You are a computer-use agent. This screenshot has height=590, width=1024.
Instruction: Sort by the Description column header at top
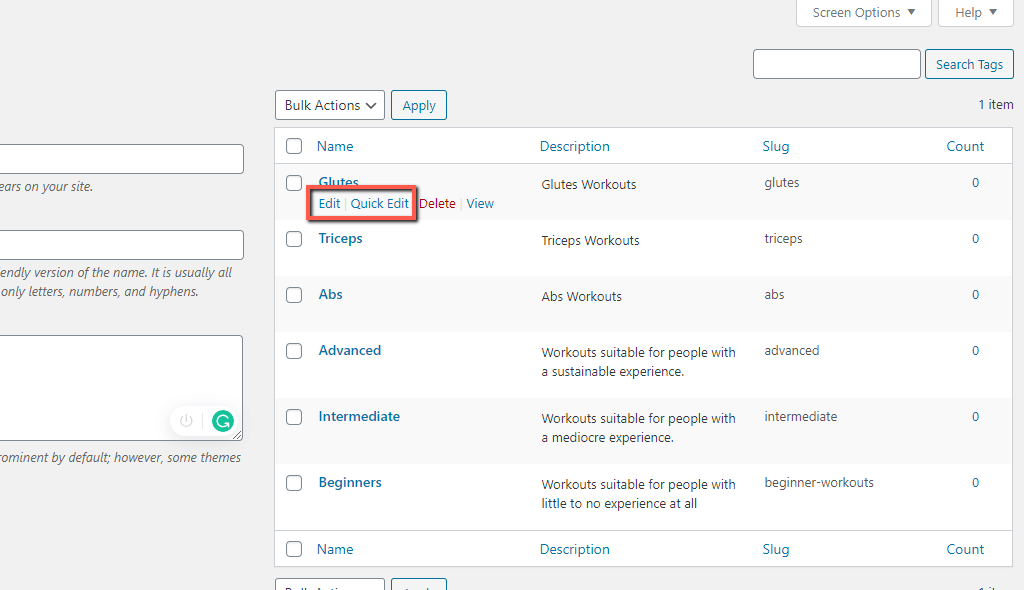point(575,146)
